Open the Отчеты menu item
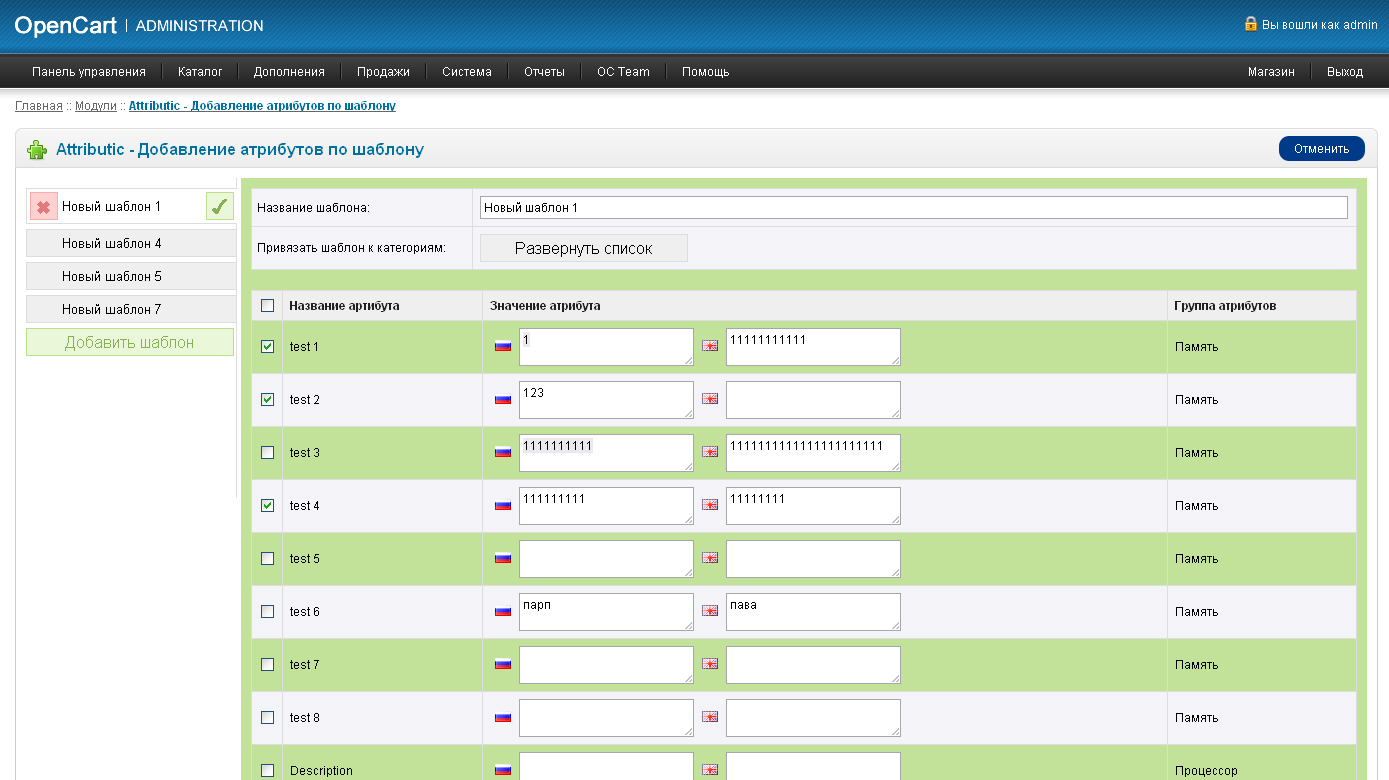Image resolution: width=1389 pixels, height=780 pixels. click(544, 72)
